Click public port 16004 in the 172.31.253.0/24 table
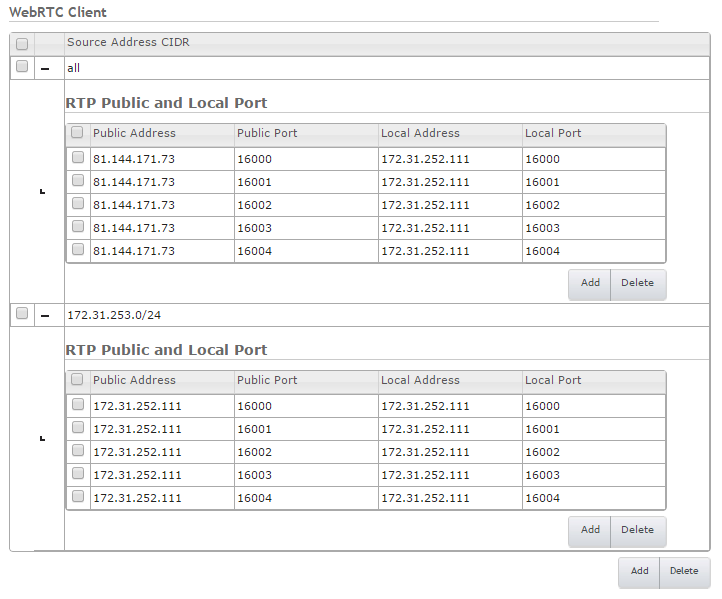722x599 pixels. coord(255,499)
